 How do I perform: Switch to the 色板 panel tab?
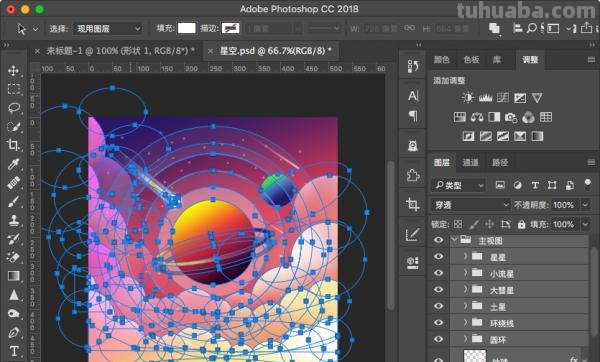point(471,60)
